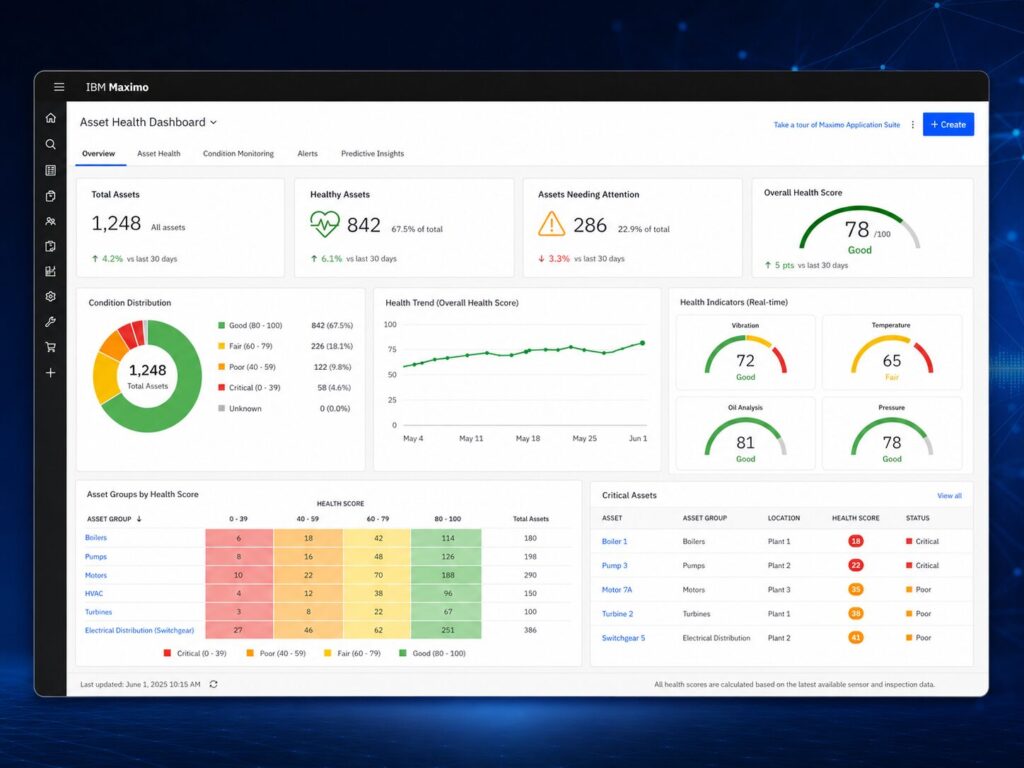
Task: Open the Turbine 2 asset link
Action: pos(618,614)
